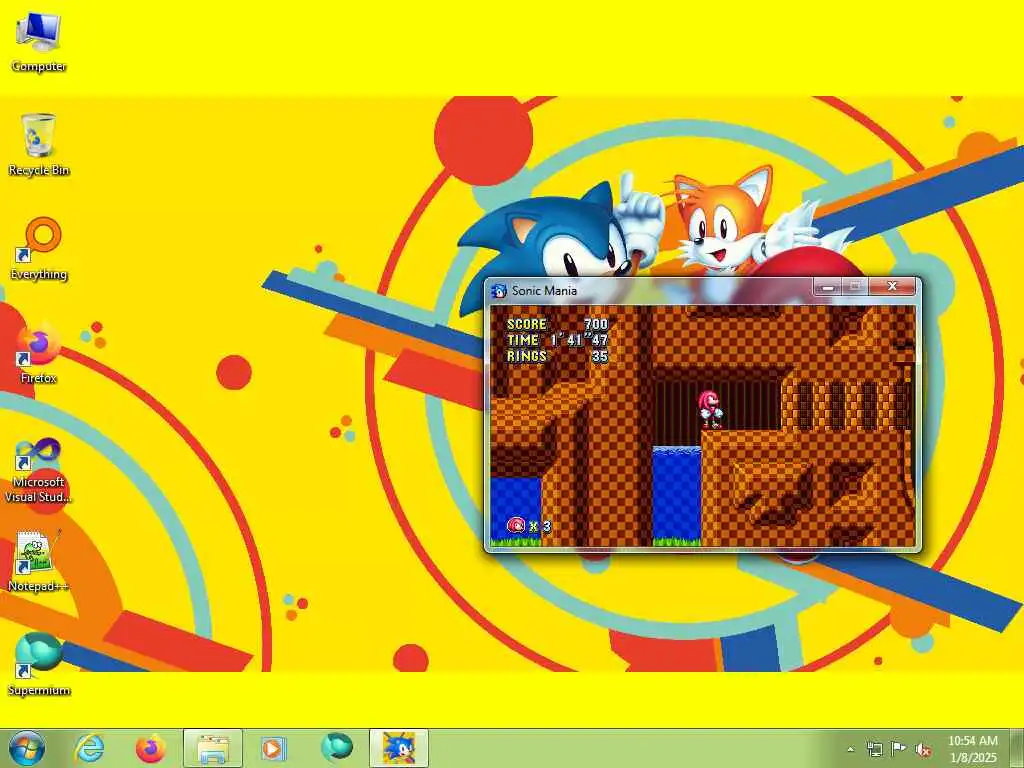Click the Show Desktop strip on taskbar

(x=1017, y=748)
